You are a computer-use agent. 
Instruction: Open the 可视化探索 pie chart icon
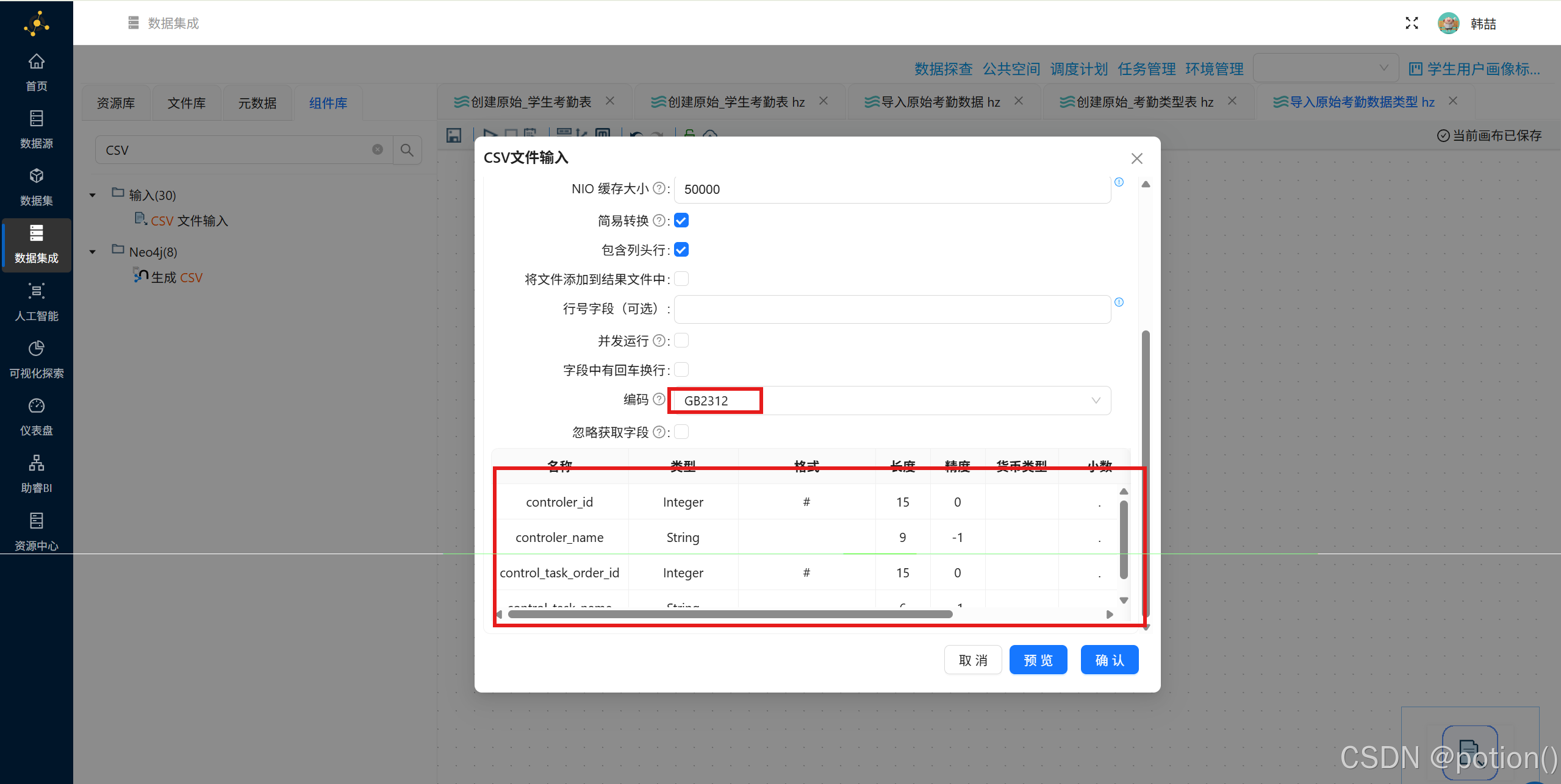(37, 348)
